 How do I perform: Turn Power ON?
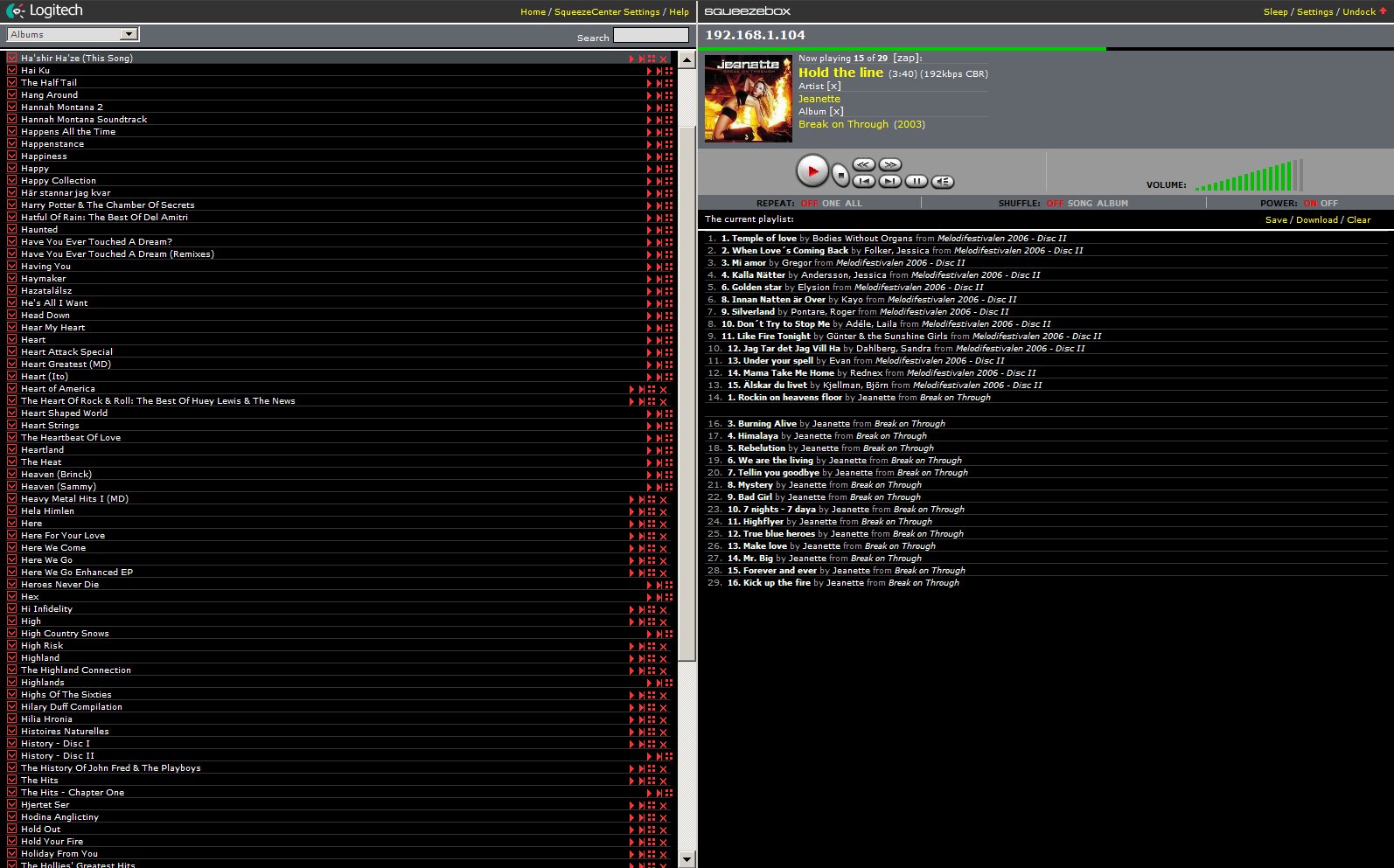pyautogui.click(x=1310, y=204)
